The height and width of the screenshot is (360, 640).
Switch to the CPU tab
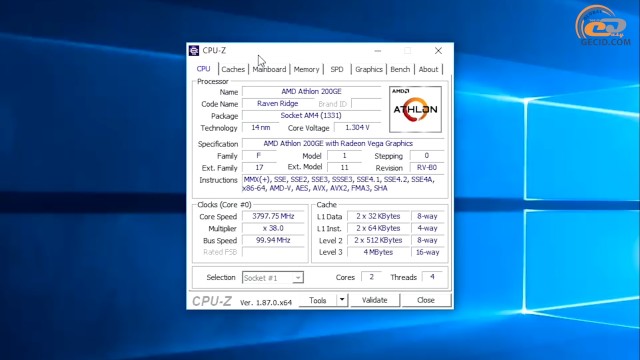(x=203, y=69)
